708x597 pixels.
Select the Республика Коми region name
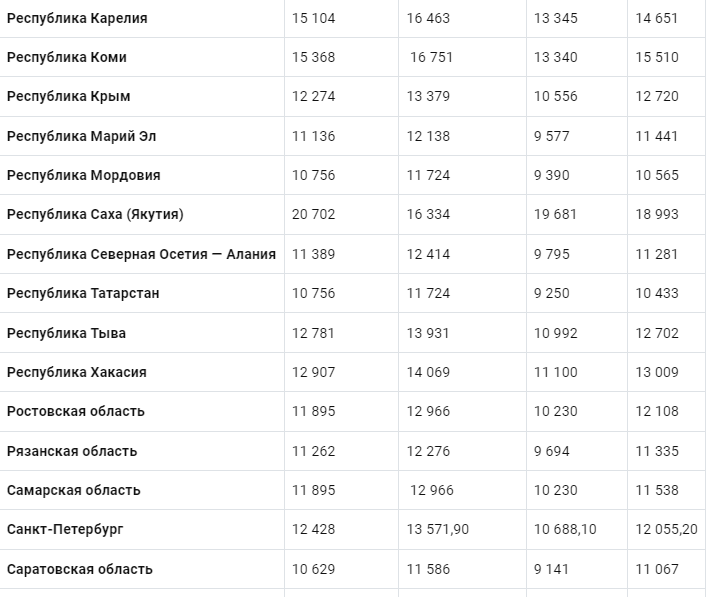click(67, 57)
